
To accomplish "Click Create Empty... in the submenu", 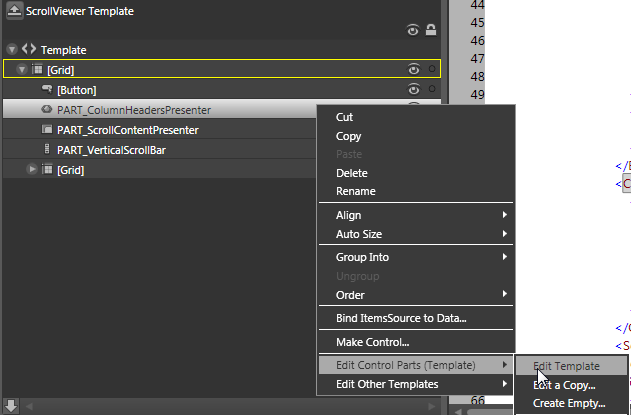I will coord(571,403).
